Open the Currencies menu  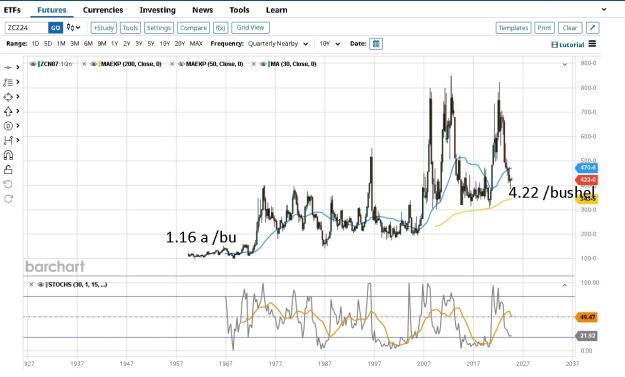click(x=103, y=10)
